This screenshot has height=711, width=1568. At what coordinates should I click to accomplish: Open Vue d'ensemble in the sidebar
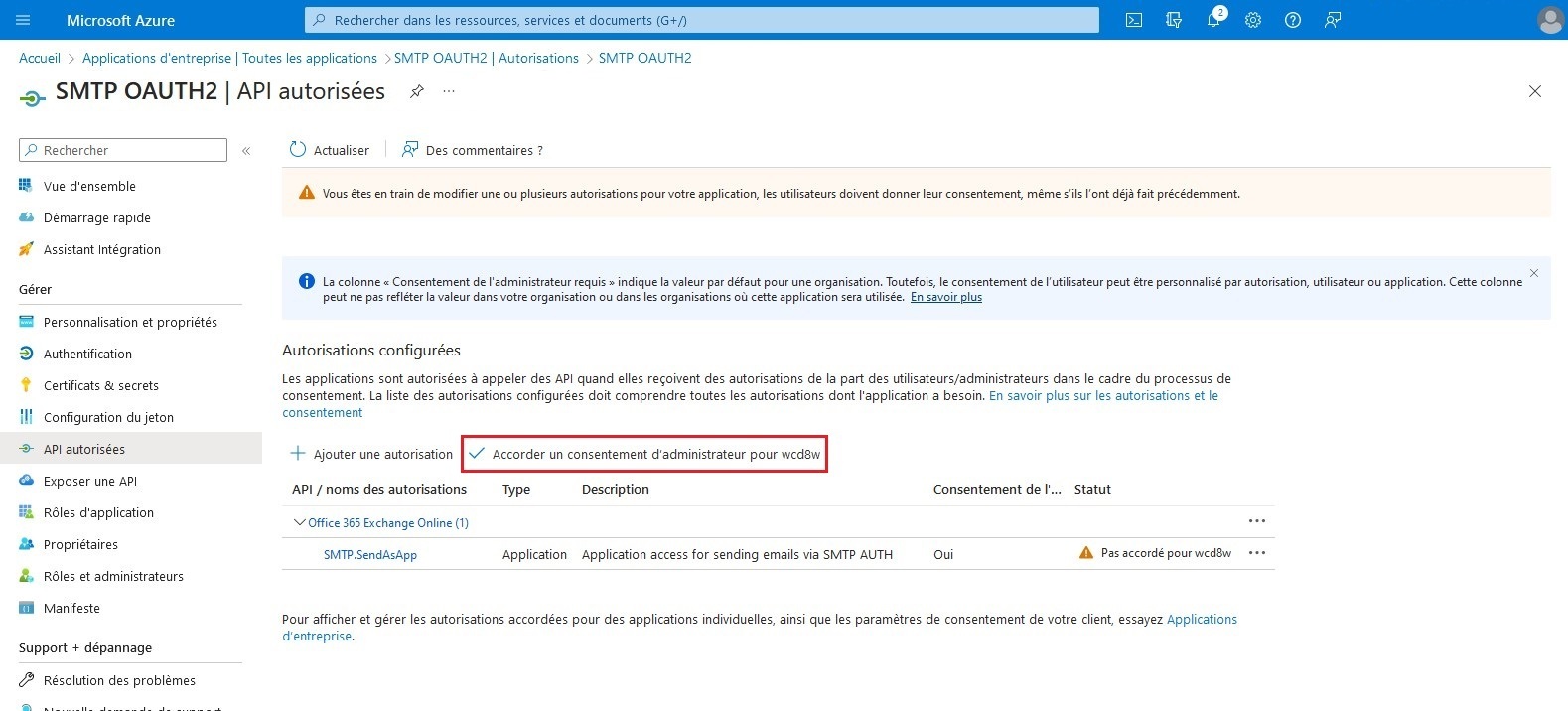tap(89, 186)
